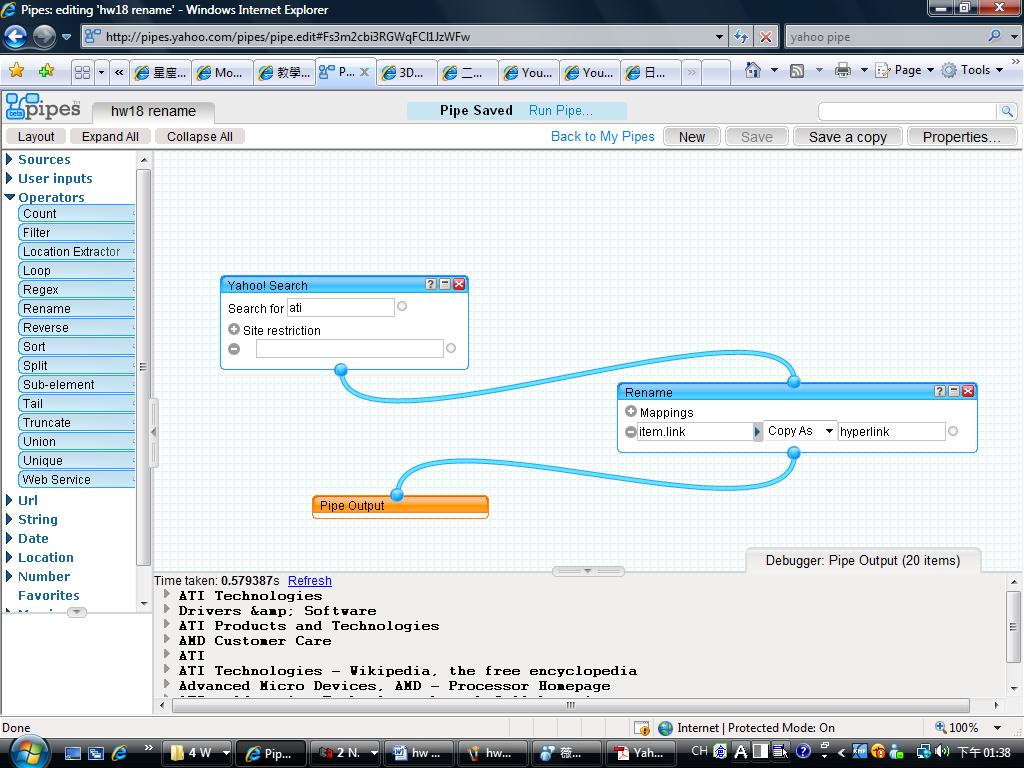Click Add to Favorites star-plus icon
The width and height of the screenshot is (1024, 768).
[46, 71]
